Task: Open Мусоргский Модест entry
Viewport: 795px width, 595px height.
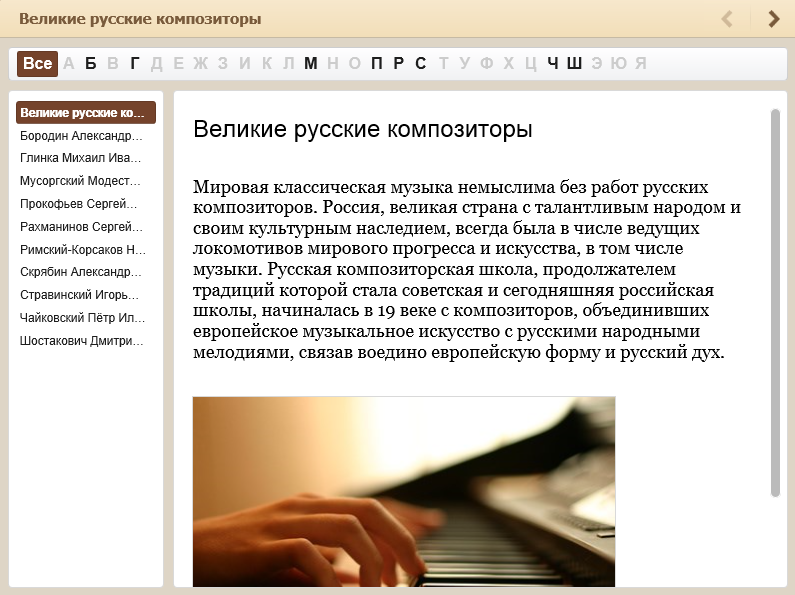Action: tap(81, 181)
